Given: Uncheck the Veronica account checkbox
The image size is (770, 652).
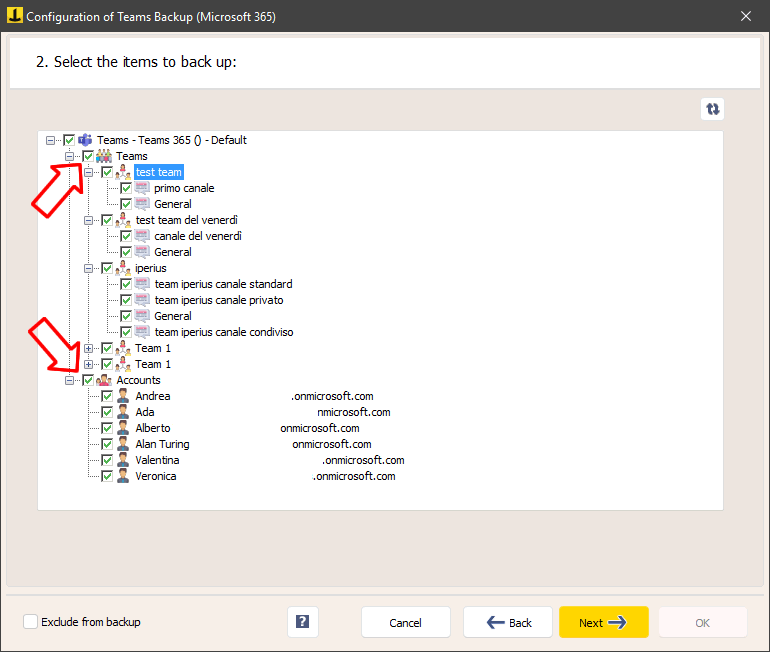Looking at the screenshot, I should point(107,476).
